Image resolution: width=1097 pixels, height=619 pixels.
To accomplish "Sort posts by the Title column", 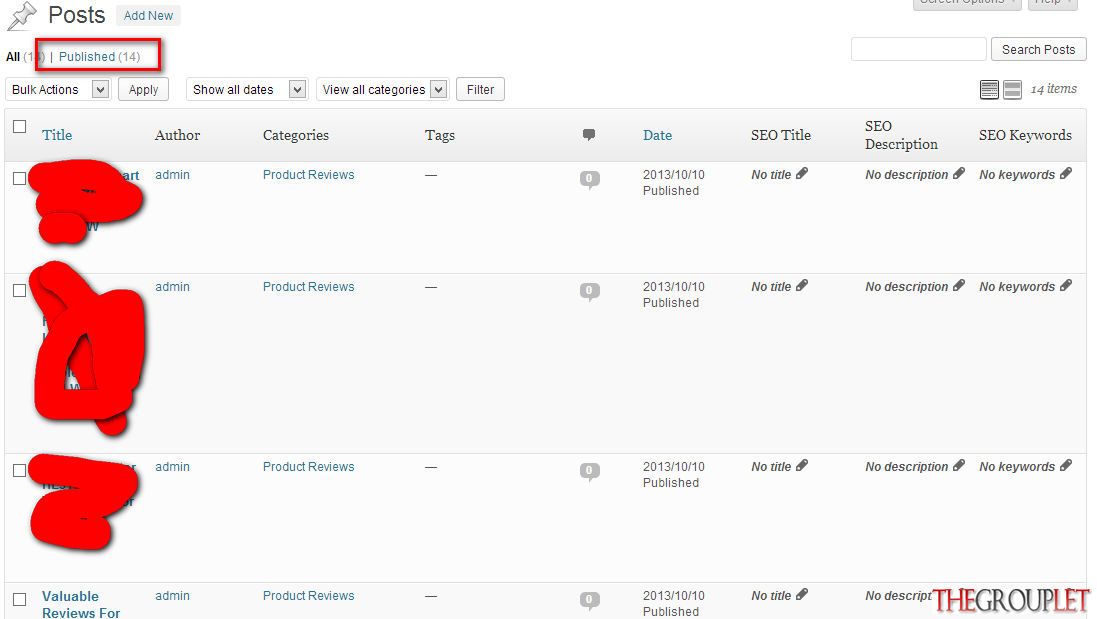I will 57,135.
